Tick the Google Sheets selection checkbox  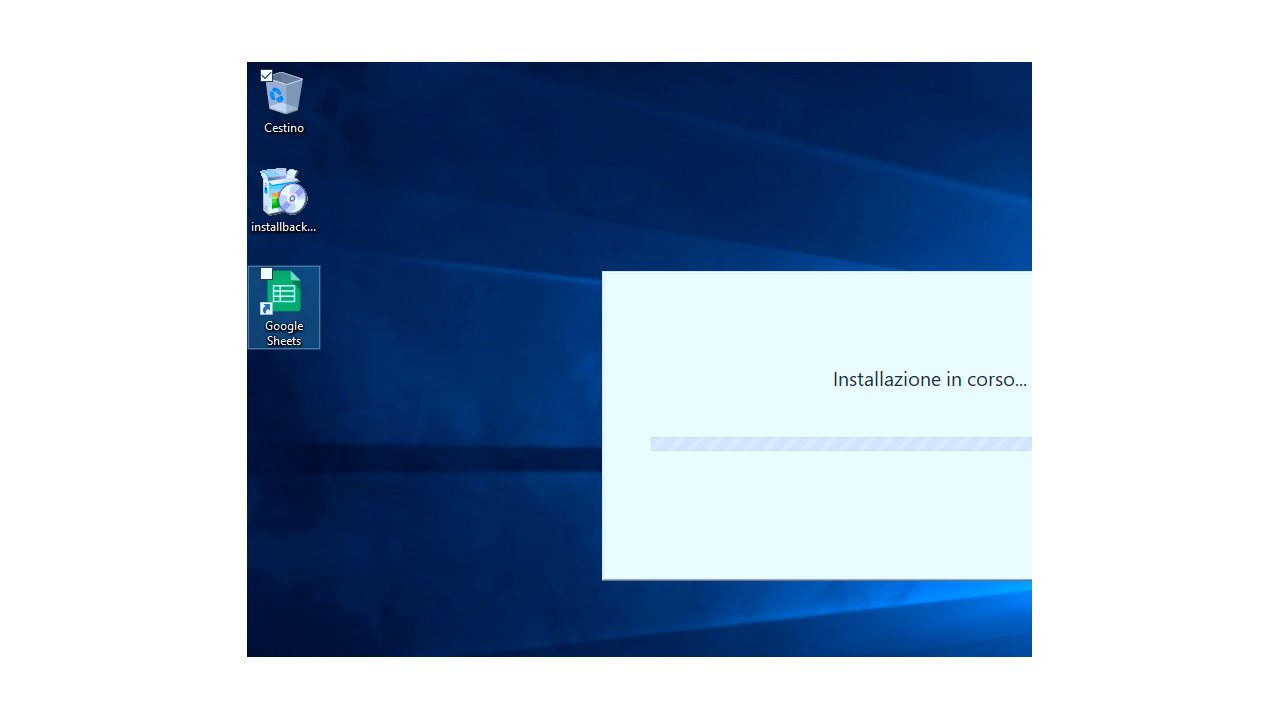click(x=266, y=274)
